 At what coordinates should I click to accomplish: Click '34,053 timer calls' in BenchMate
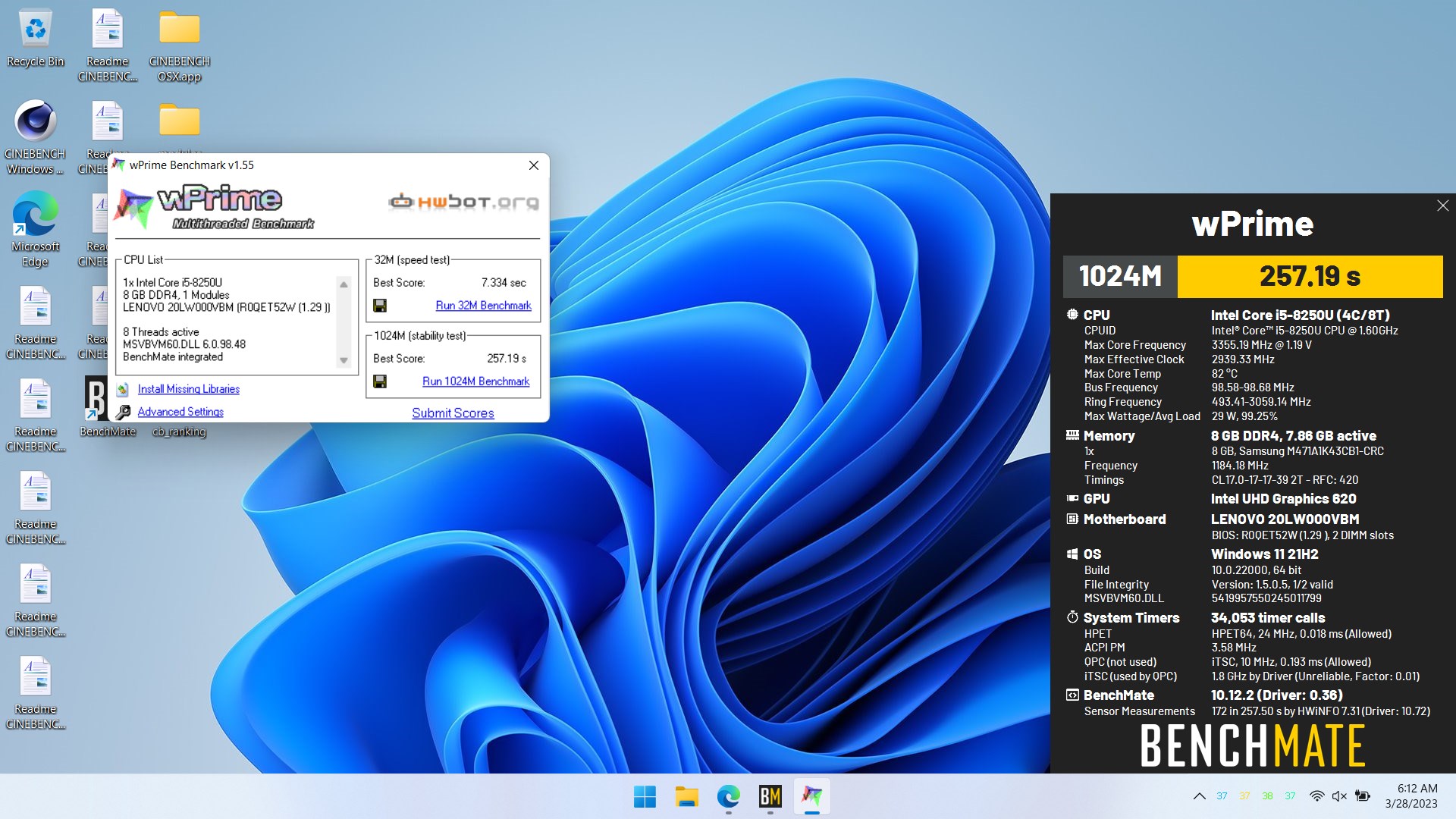coord(1268,618)
